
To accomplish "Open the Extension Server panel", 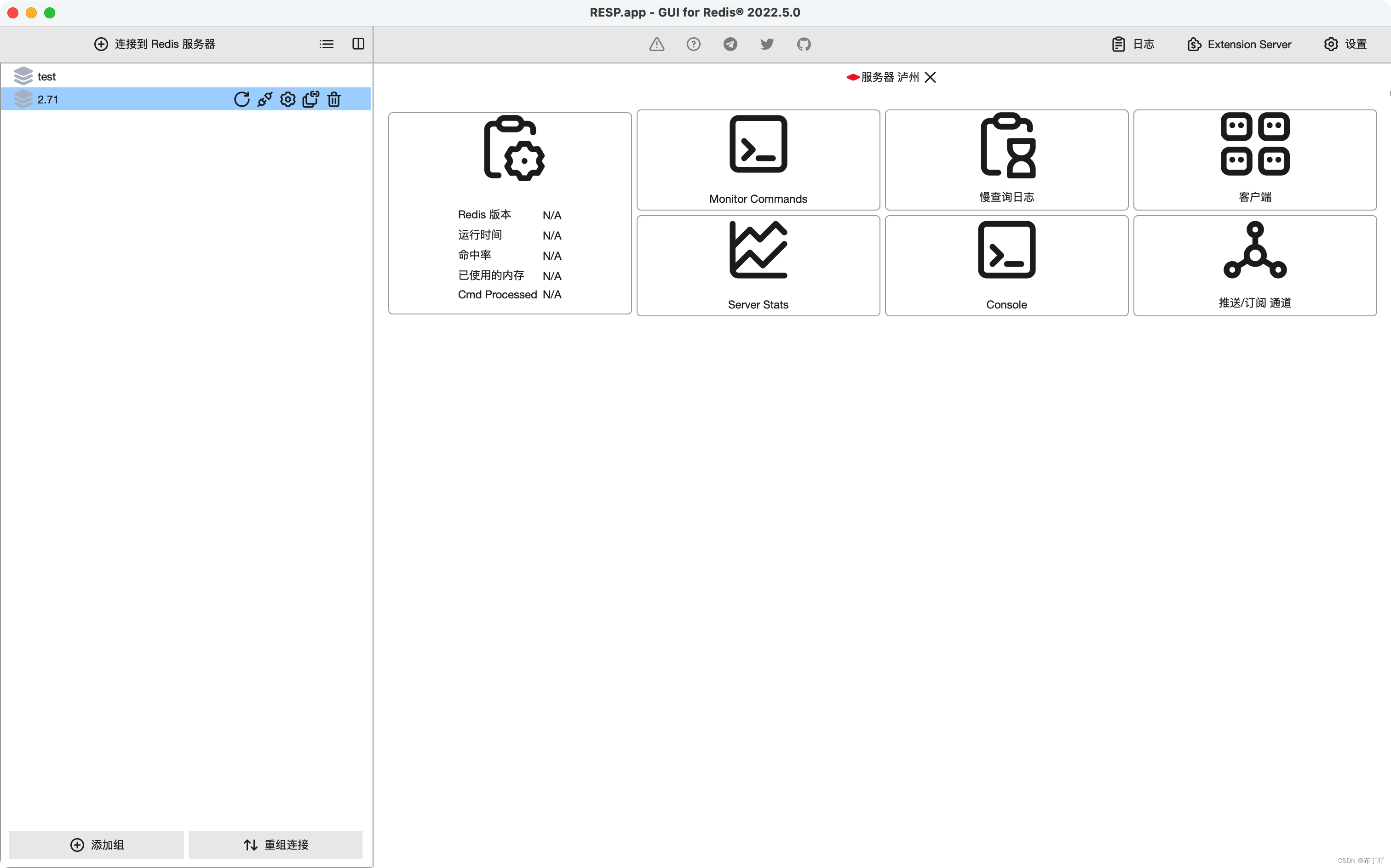I will click(1238, 44).
